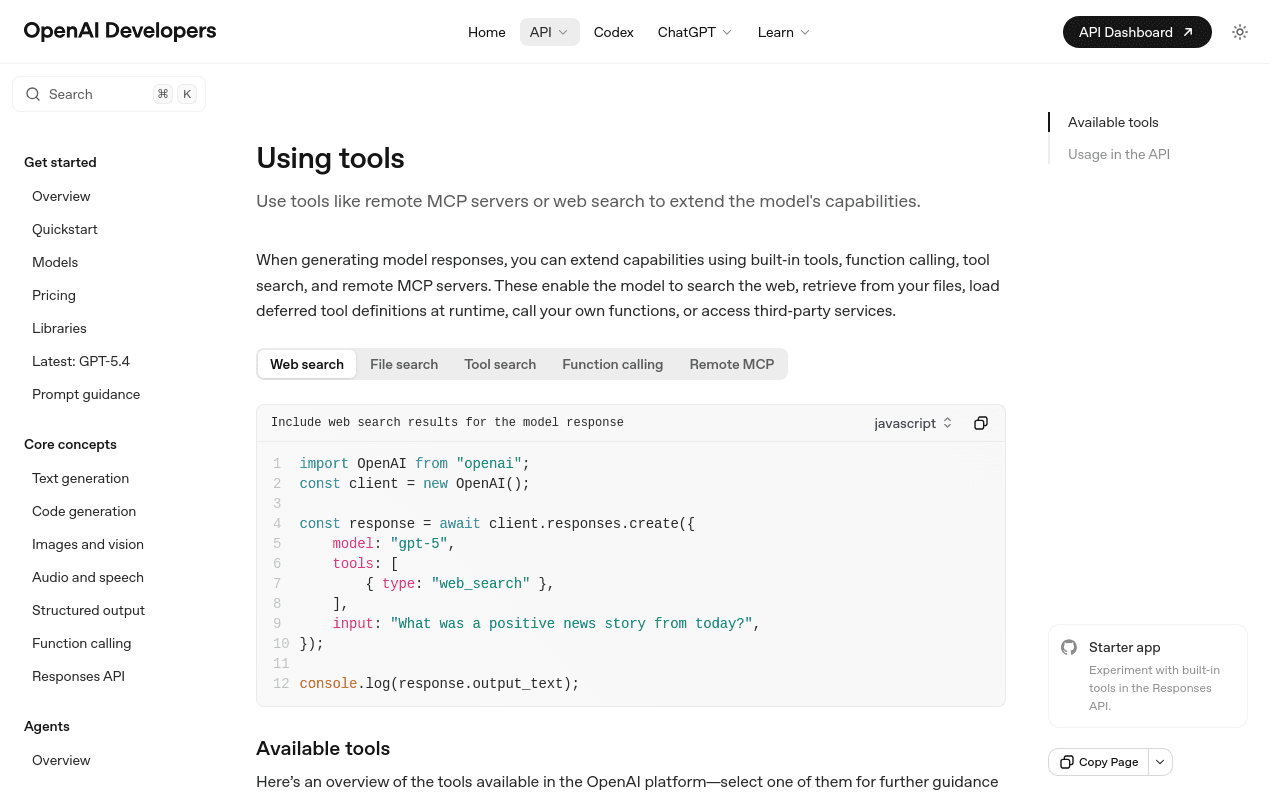Toggle the light/dark theme sun icon
The height and width of the screenshot is (800, 1280).
[1240, 32]
